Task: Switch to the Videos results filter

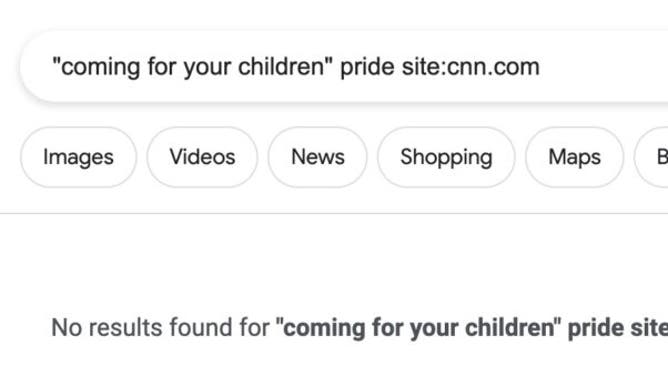Action: pos(202,157)
